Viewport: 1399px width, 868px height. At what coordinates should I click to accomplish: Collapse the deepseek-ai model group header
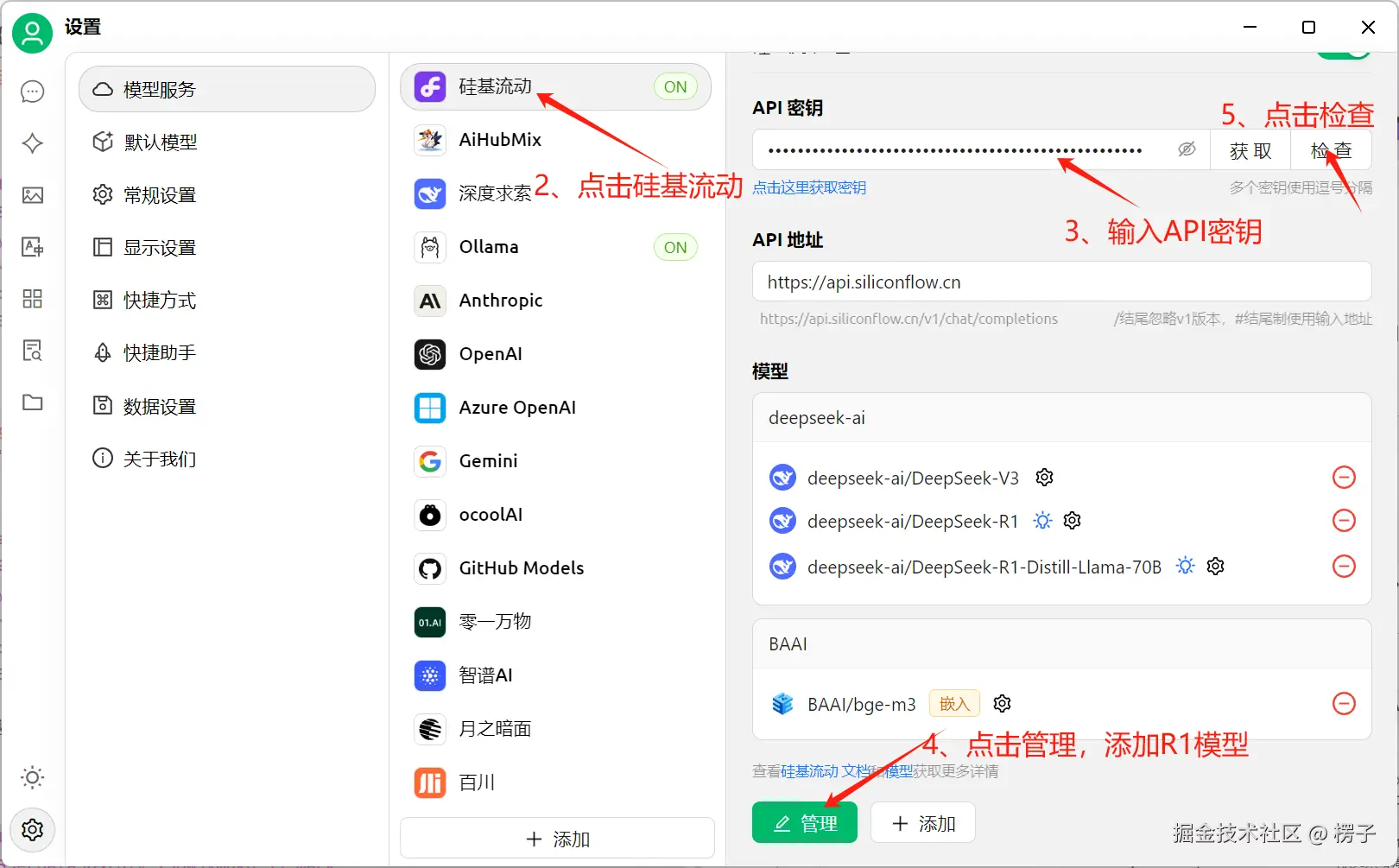(1062, 418)
